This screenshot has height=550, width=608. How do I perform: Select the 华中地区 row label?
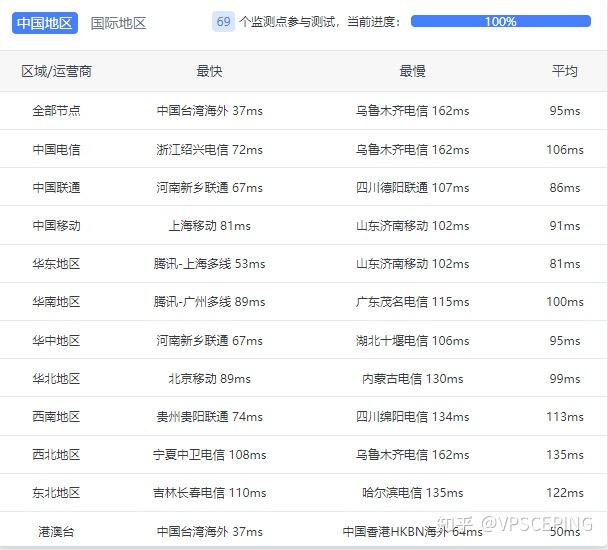point(56,341)
